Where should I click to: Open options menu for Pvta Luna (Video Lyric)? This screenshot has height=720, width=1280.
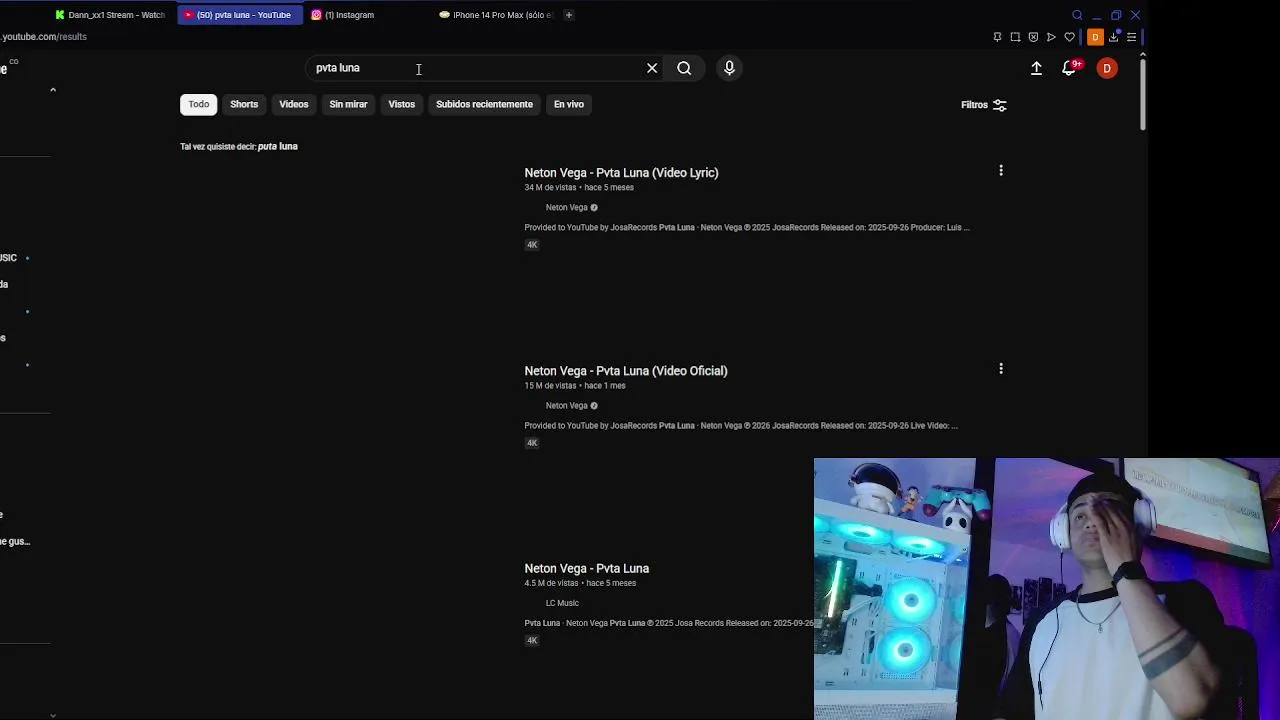click(x=1001, y=171)
